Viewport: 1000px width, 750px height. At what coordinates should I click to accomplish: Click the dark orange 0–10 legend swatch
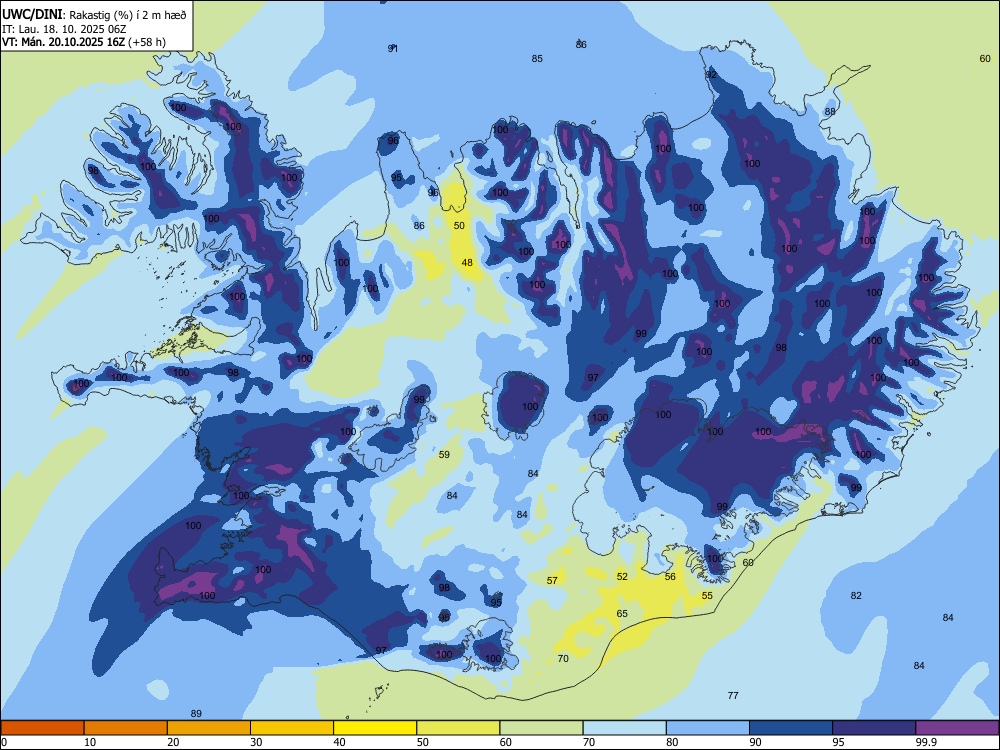point(42,728)
